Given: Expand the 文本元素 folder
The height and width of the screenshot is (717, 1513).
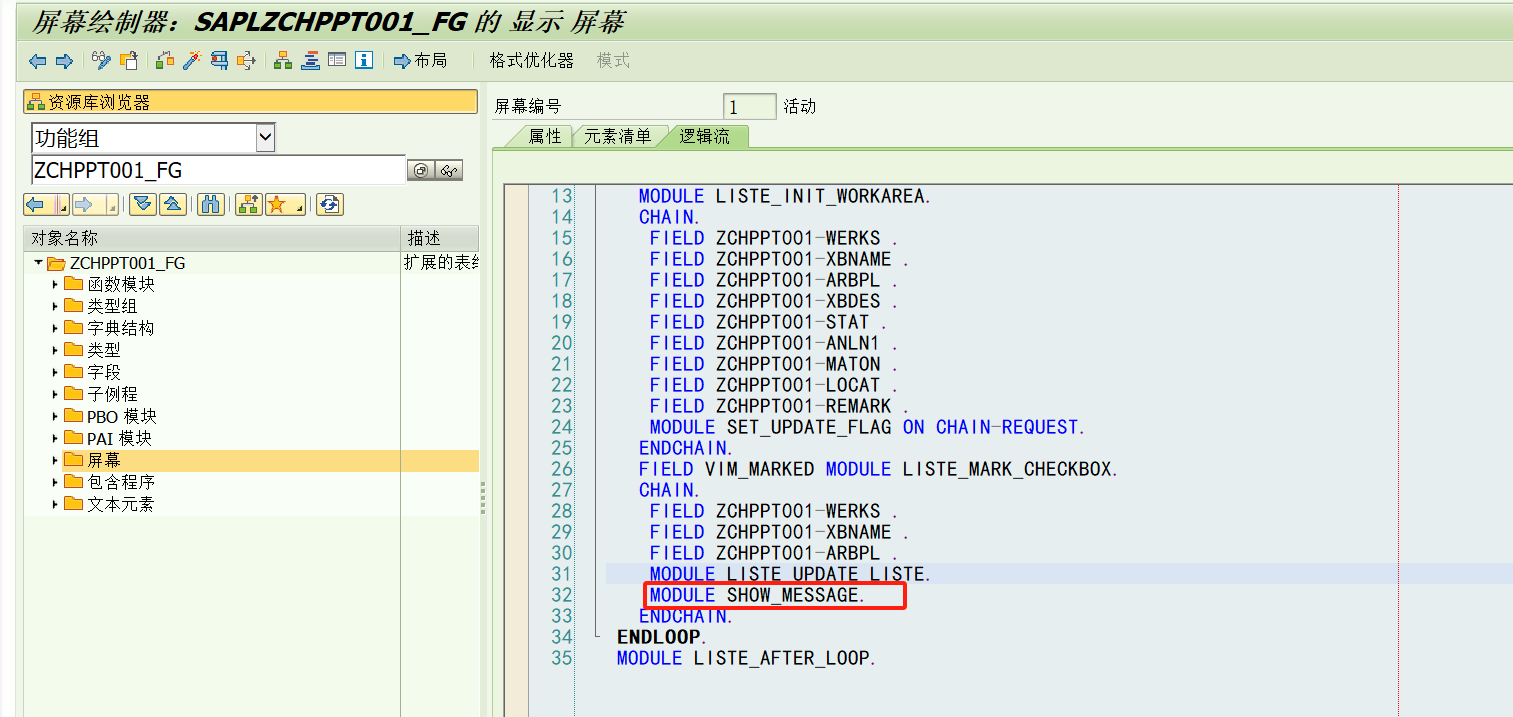Looking at the screenshot, I should [55, 505].
